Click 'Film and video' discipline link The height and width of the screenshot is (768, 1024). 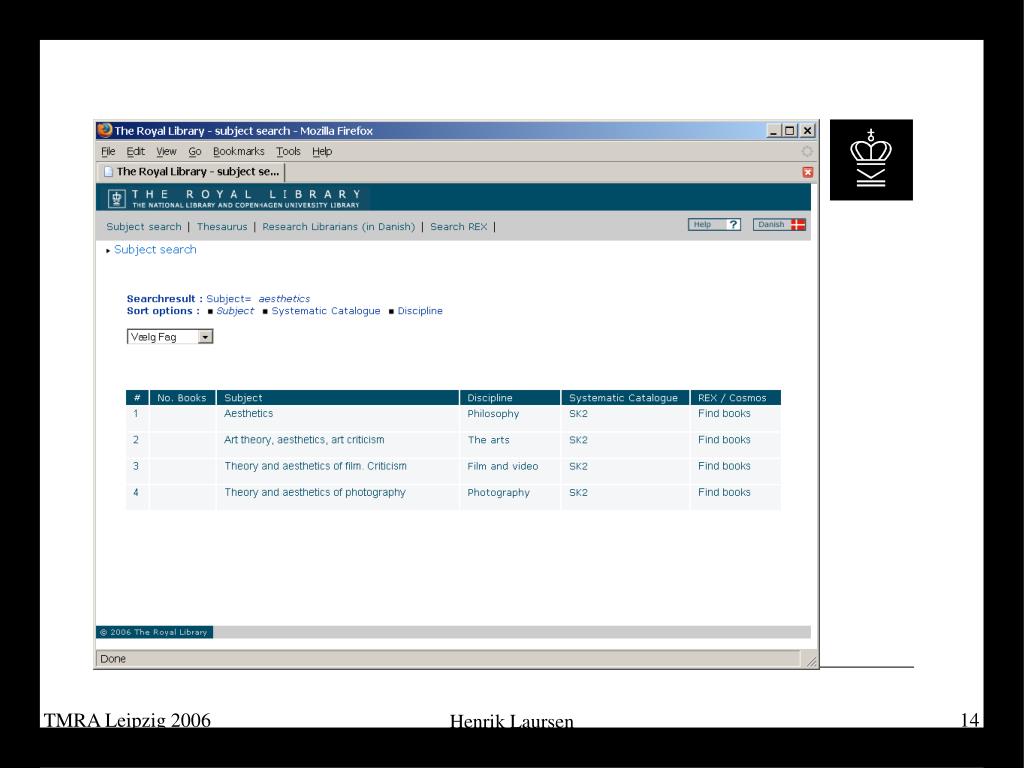pyautogui.click(x=502, y=466)
